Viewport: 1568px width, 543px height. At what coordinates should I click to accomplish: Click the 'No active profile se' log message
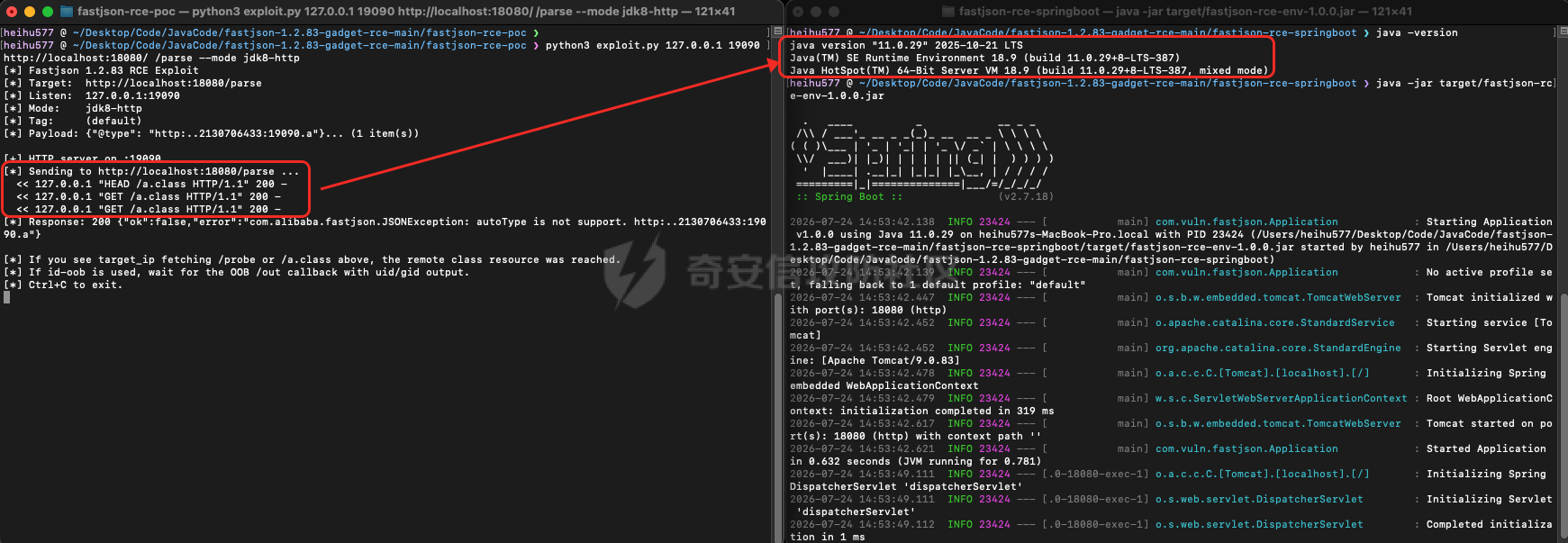pos(1490,272)
